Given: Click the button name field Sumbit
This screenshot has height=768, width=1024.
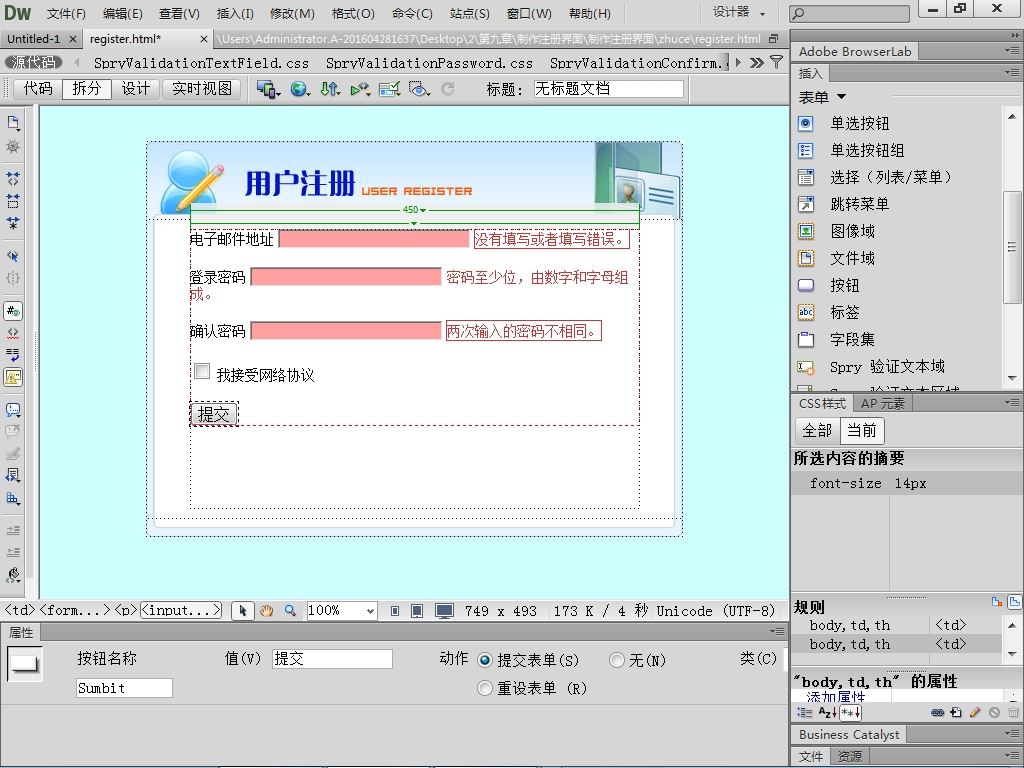Looking at the screenshot, I should point(124,688).
